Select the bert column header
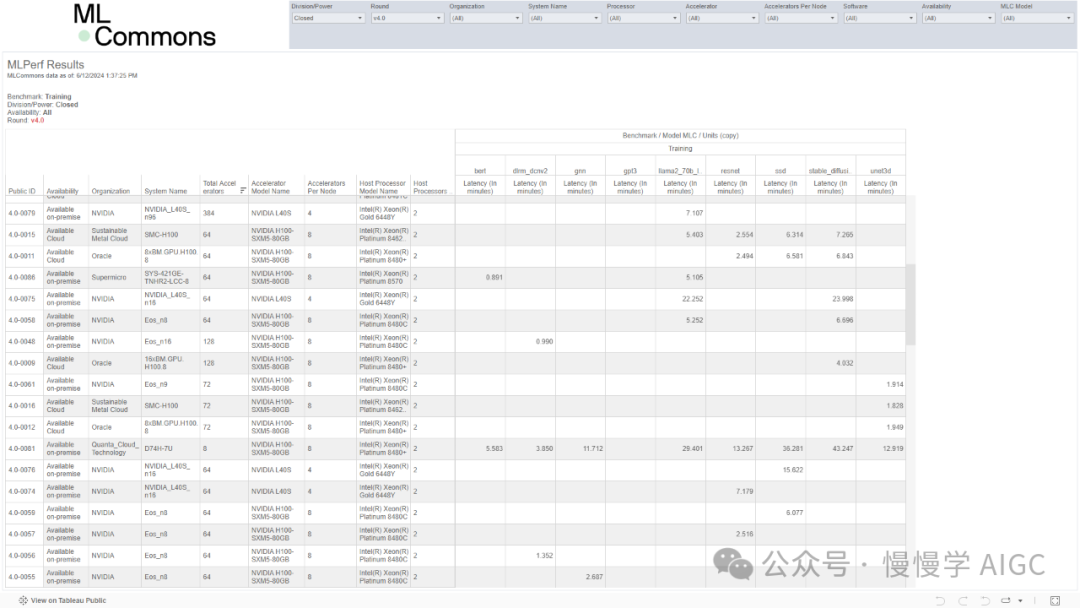The width and height of the screenshot is (1080, 608). tap(480, 171)
